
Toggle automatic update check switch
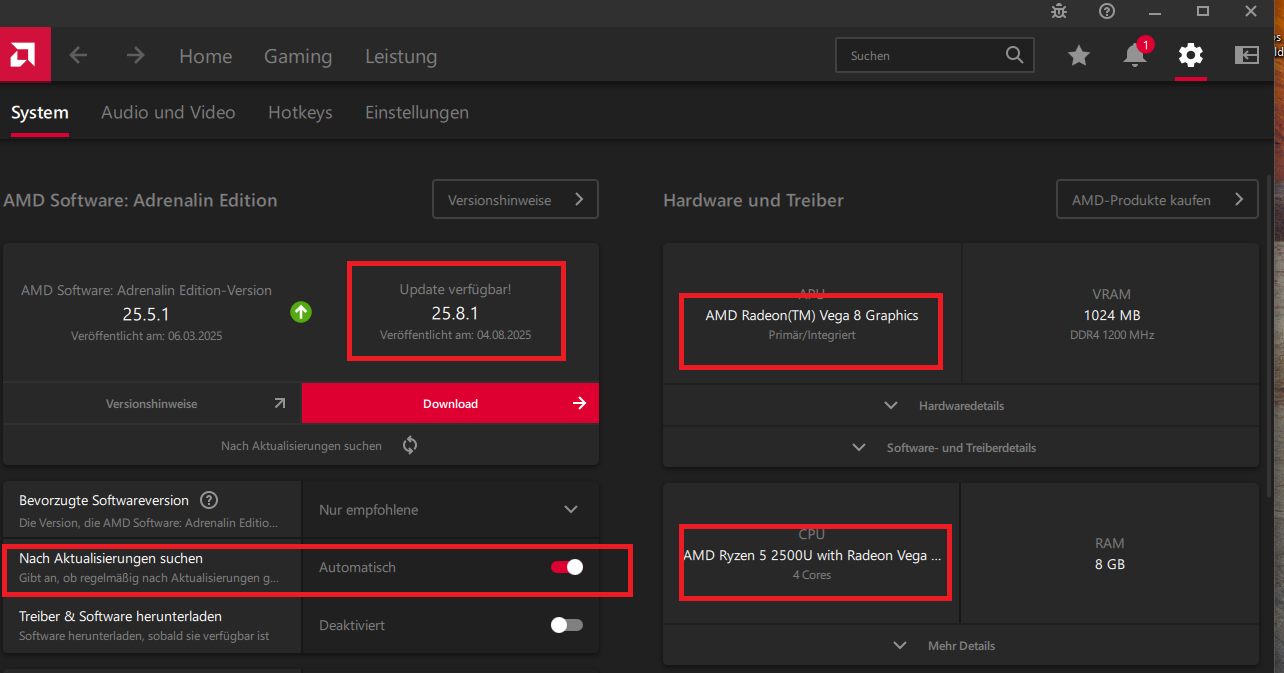[x=567, y=567]
